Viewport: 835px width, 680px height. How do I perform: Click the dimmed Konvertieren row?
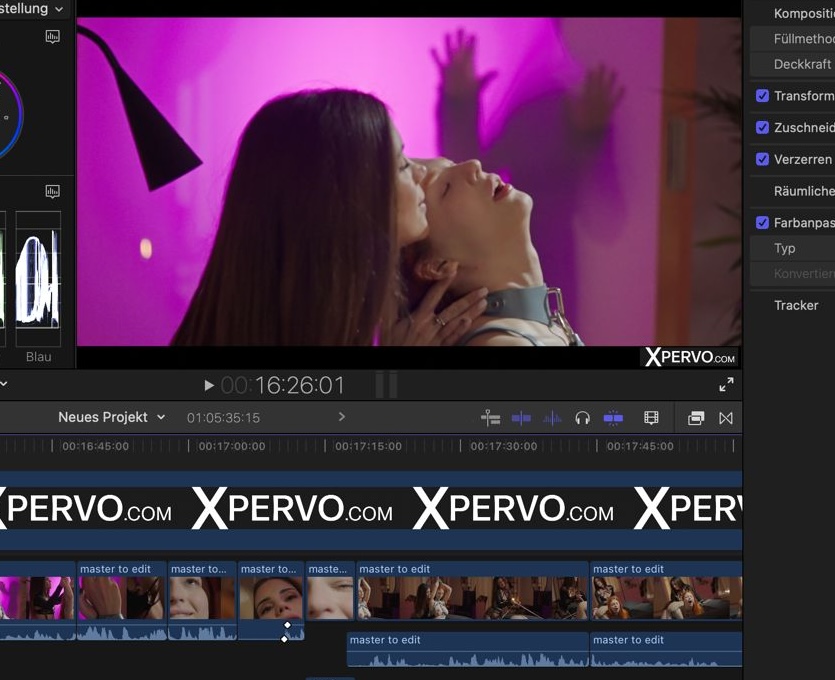792,274
